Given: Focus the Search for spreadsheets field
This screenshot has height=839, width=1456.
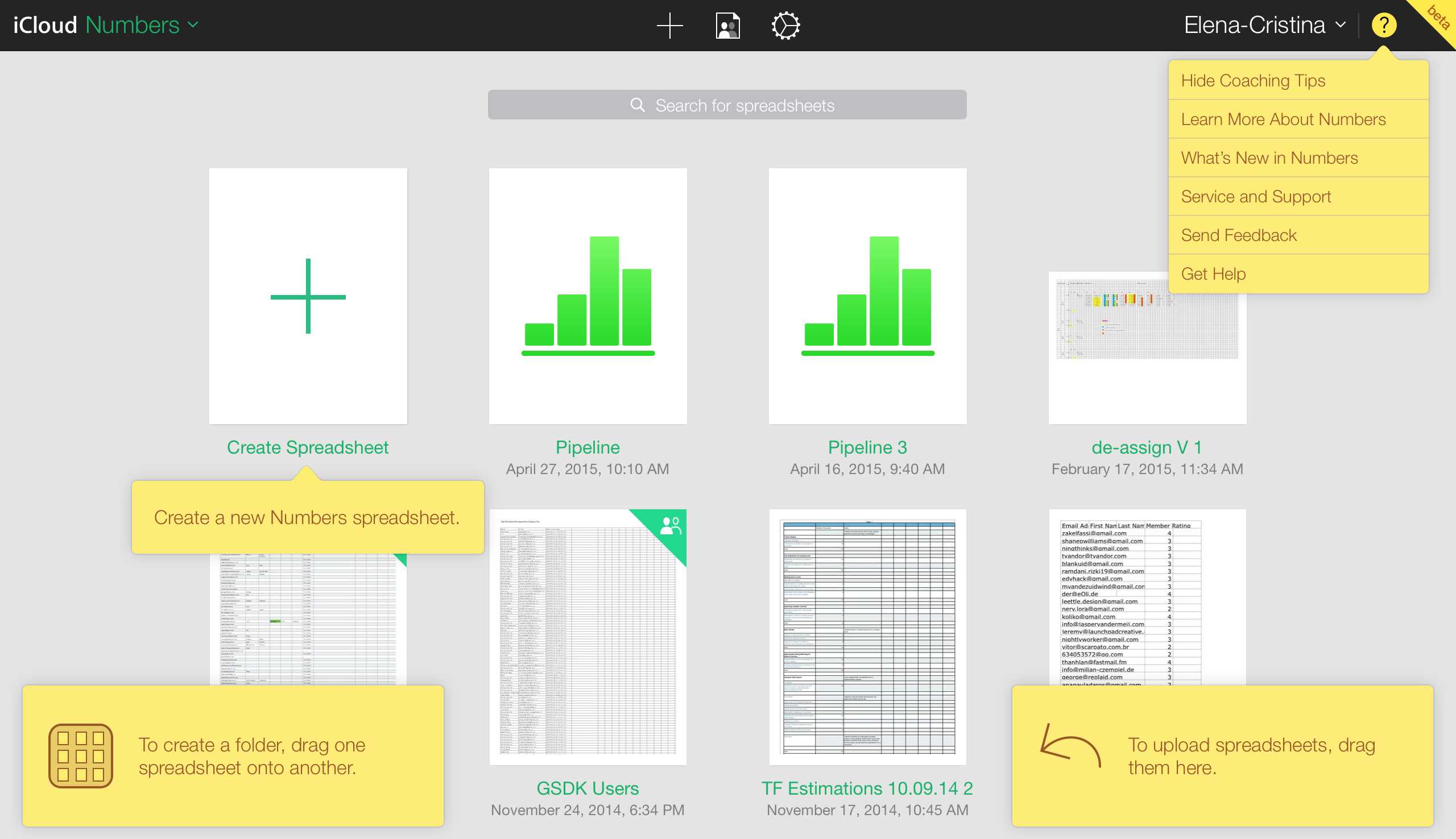Looking at the screenshot, I should click(743, 105).
